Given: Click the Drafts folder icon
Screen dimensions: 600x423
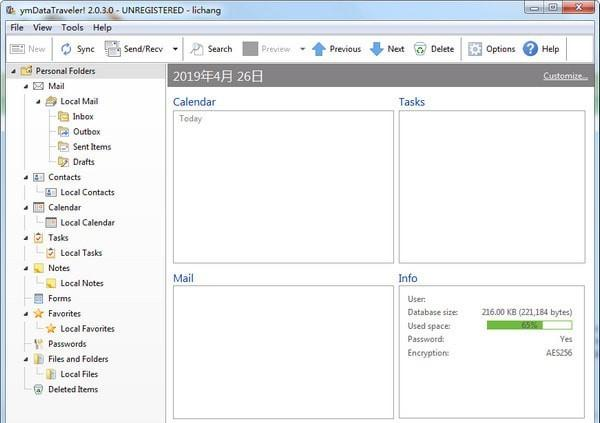Looking at the screenshot, I should coord(63,162).
